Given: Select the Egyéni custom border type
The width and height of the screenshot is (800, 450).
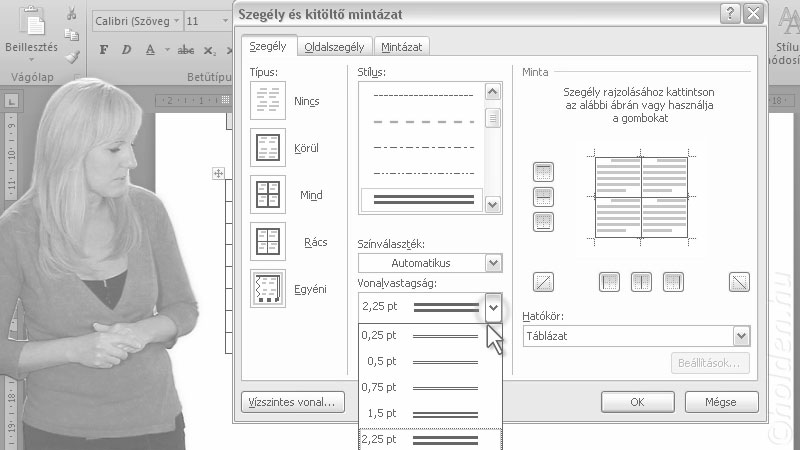Looking at the screenshot, I should [x=267, y=288].
